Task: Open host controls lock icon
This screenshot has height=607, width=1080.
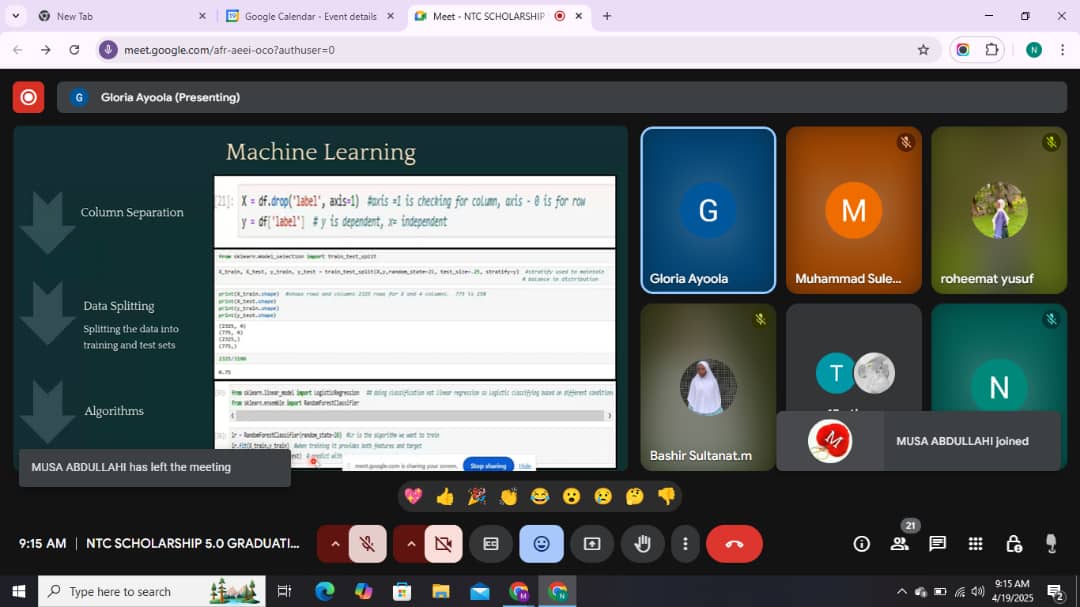Action: 1014,544
